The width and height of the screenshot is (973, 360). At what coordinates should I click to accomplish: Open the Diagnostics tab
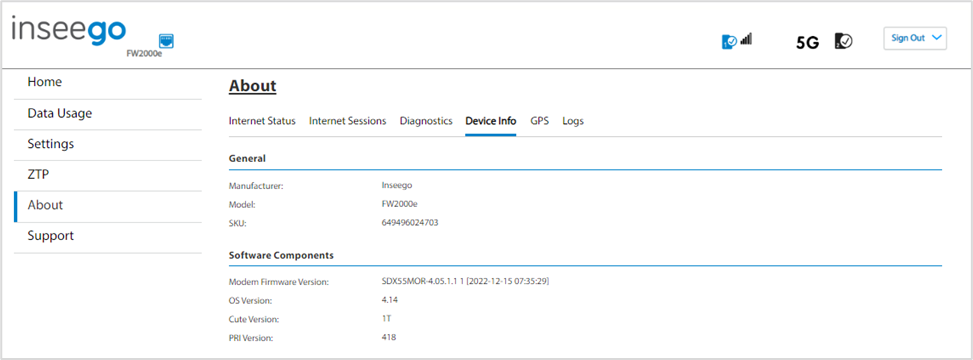click(426, 121)
